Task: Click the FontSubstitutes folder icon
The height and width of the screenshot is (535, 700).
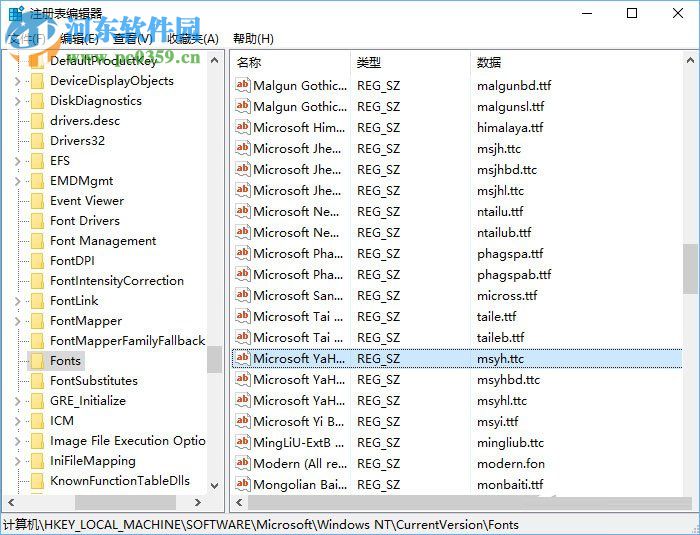Action: [37, 381]
